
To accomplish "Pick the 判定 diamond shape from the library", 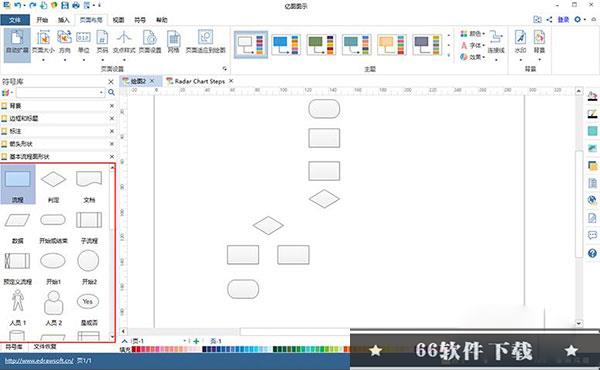I will (x=53, y=185).
